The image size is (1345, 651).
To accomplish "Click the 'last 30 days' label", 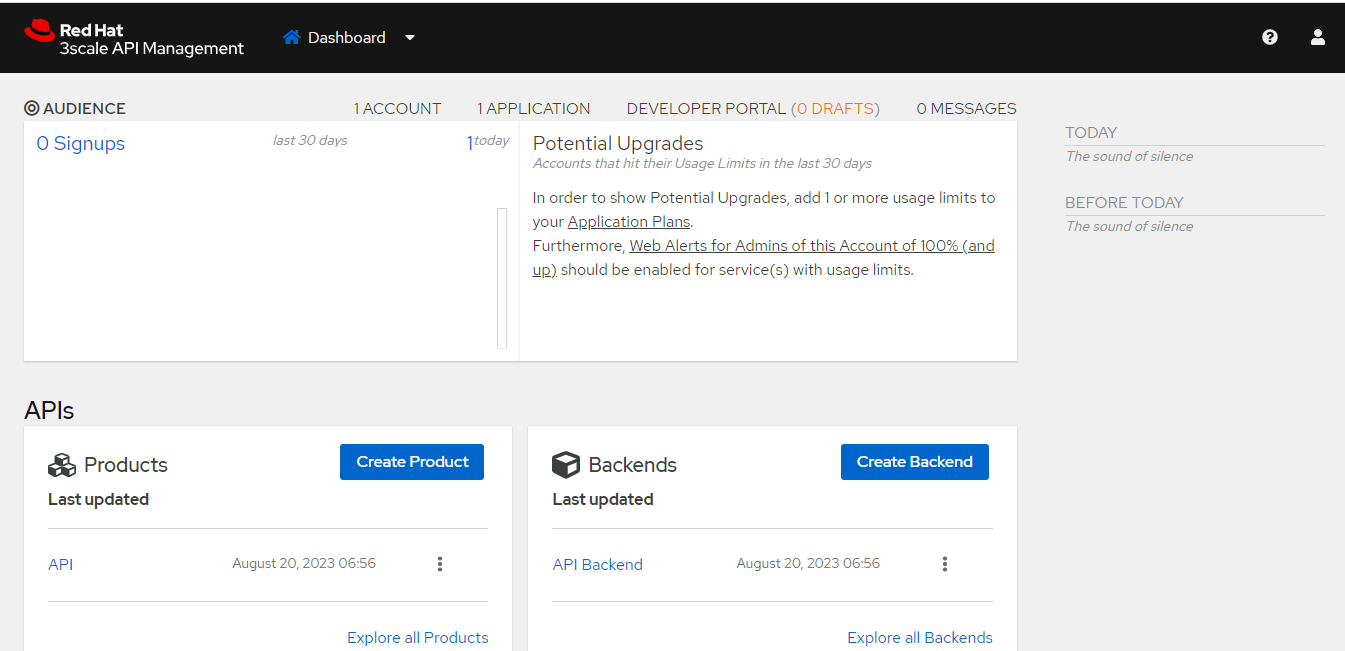I will (310, 140).
